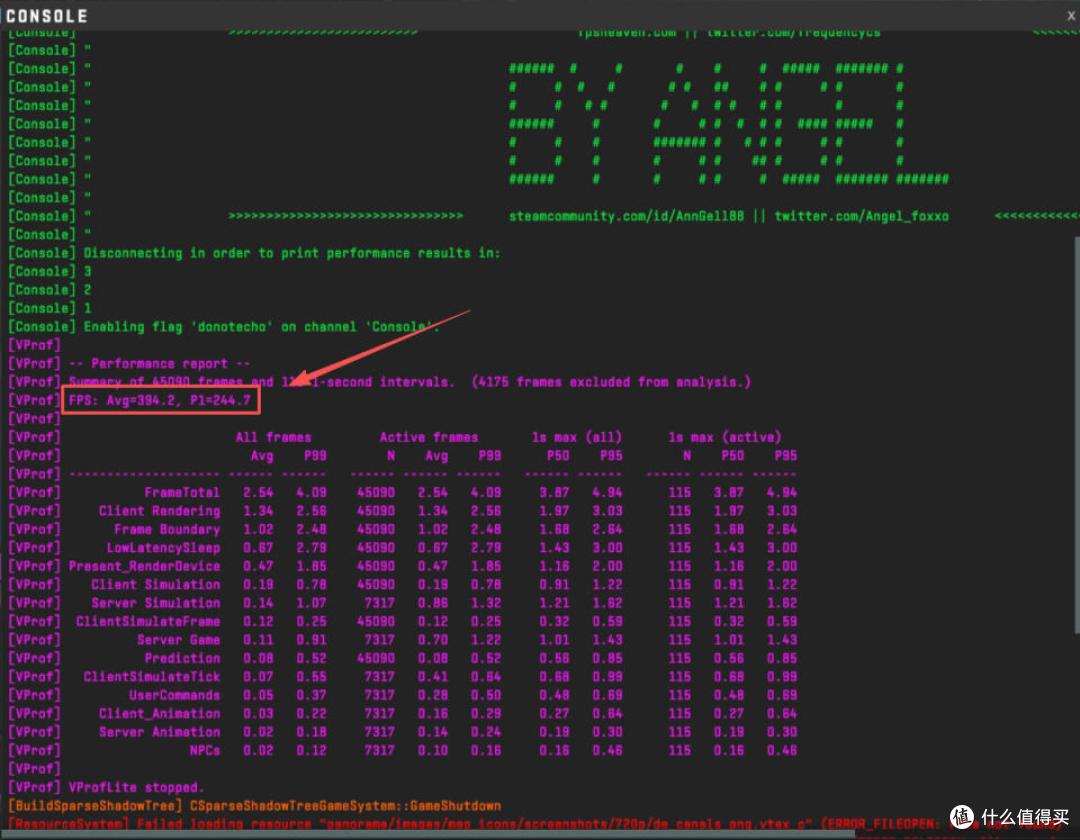Select the steamcommunity.com/id/AnnGel188 text

[626, 216]
